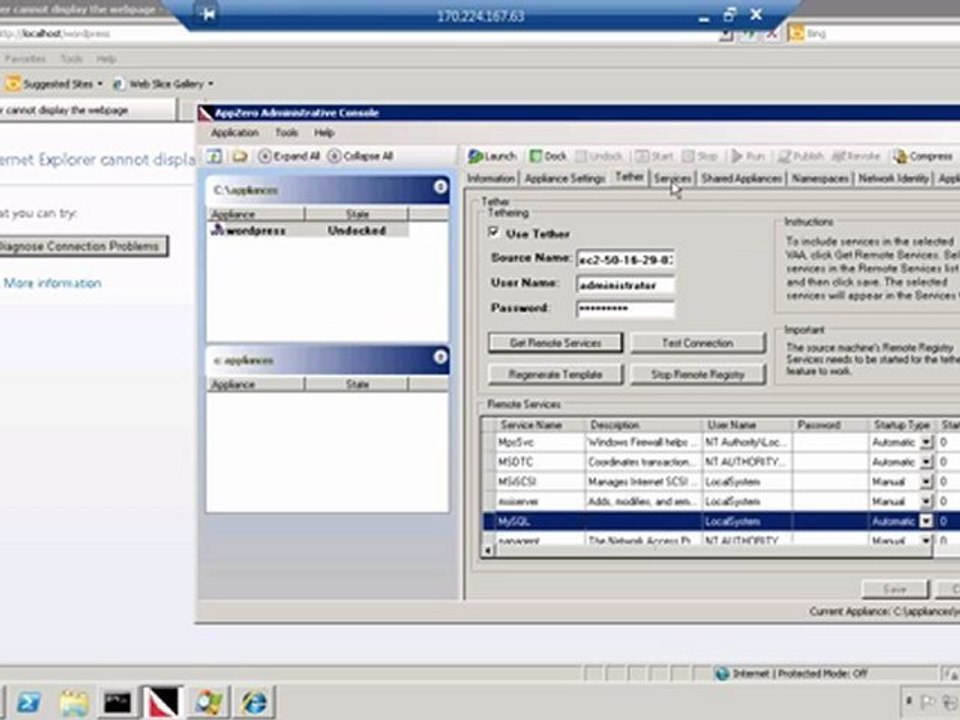Screen dimensions: 960x720
Task: Click the Password input field
Action: 625,309
